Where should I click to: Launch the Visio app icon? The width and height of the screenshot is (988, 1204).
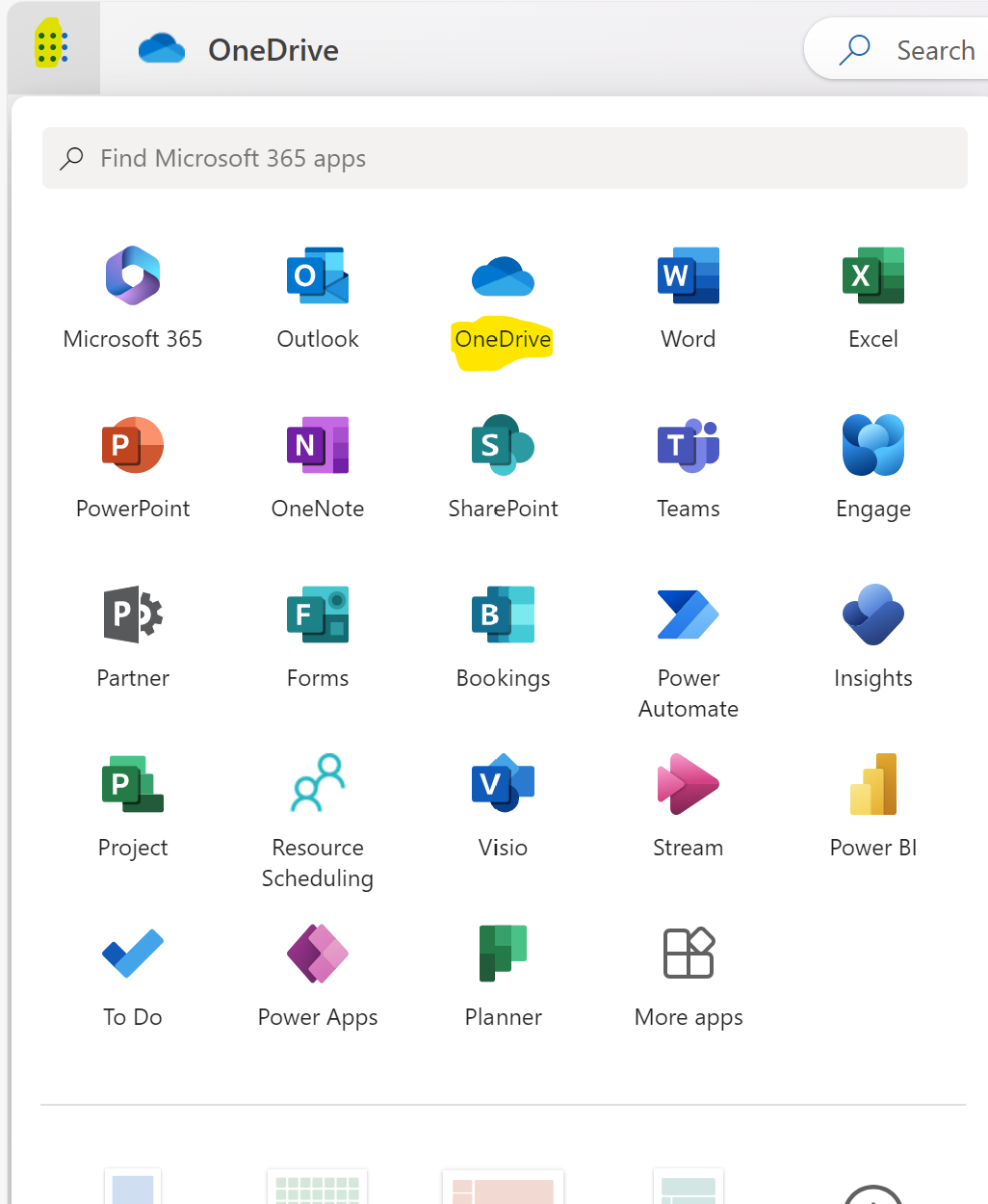click(503, 784)
